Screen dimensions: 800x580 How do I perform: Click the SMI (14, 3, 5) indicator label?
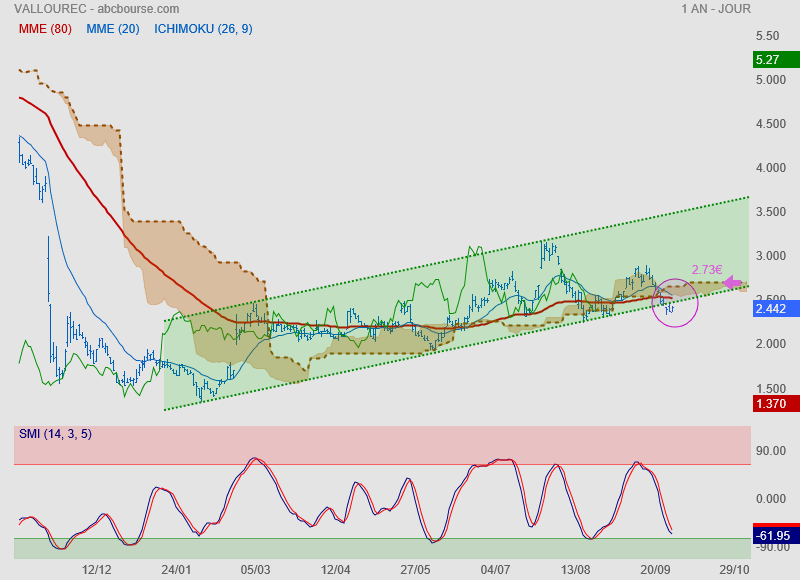click(x=55, y=434)
